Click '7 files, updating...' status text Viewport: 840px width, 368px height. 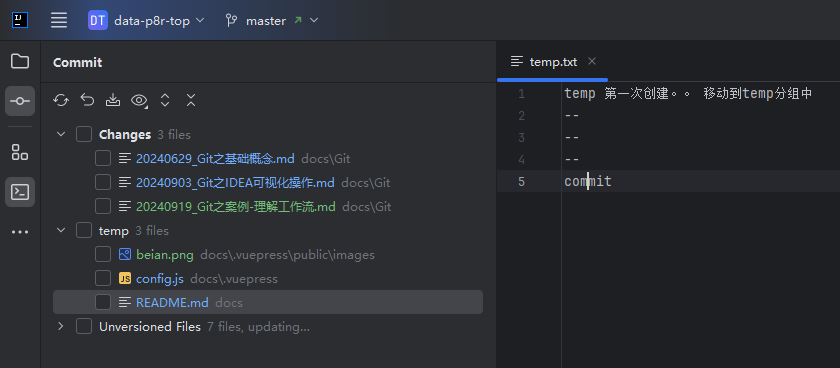click(259, 327)
